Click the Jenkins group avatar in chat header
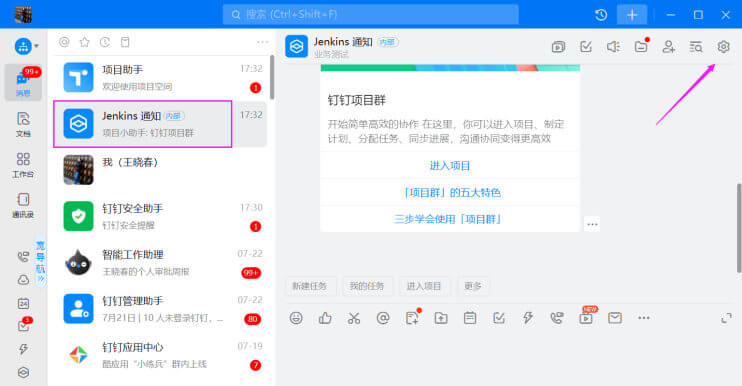742x386 pixels. [297, 46]
